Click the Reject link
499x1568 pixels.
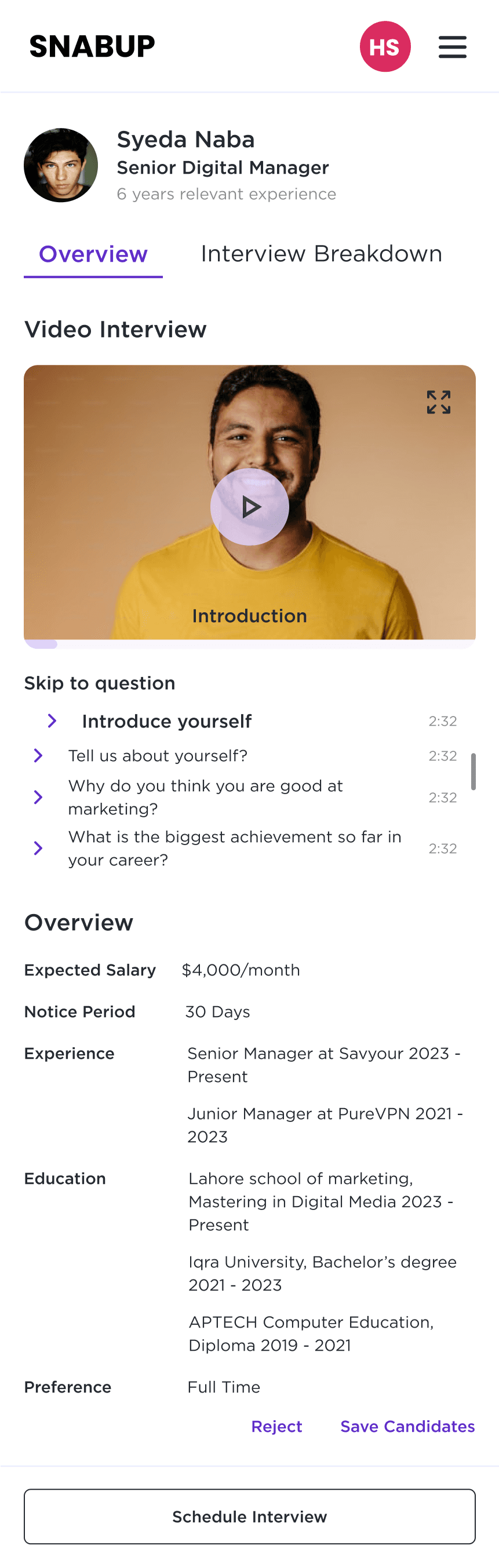coord(276,1426)
